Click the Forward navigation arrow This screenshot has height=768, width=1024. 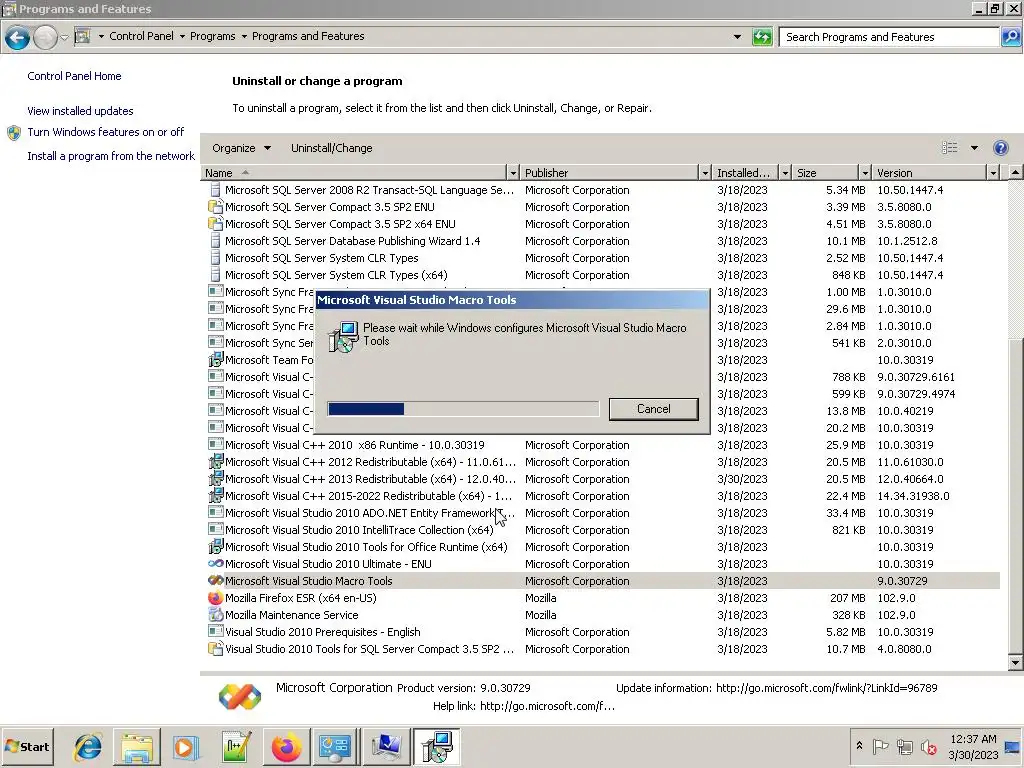[45, 37]
